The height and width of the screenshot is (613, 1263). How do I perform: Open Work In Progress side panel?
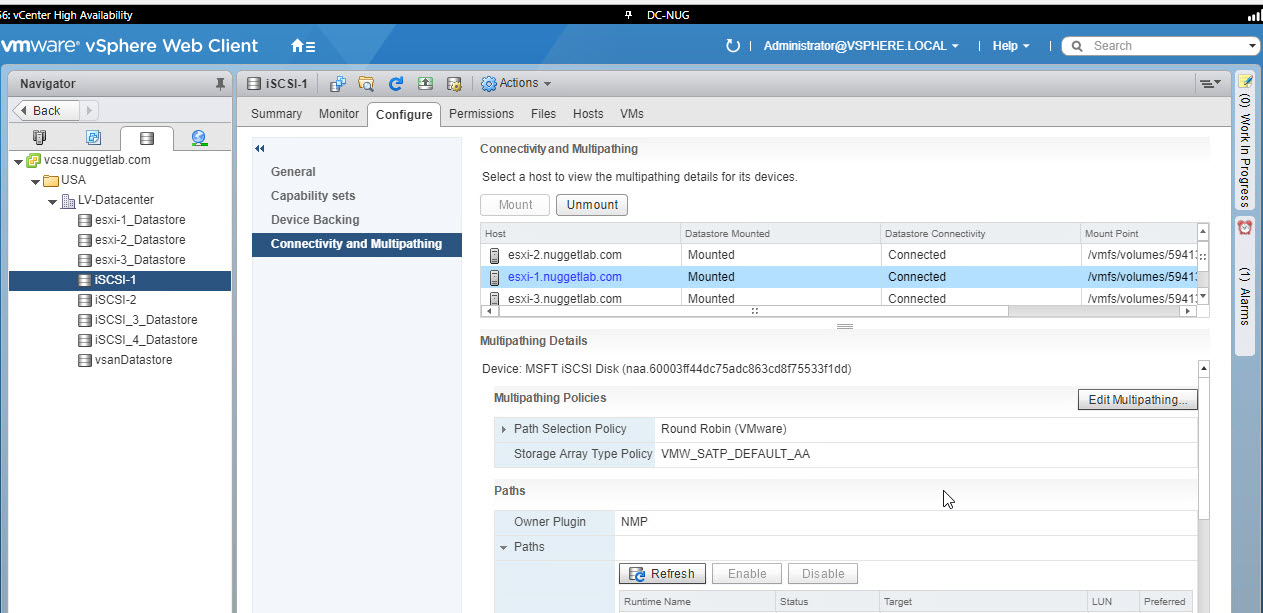1245,140
